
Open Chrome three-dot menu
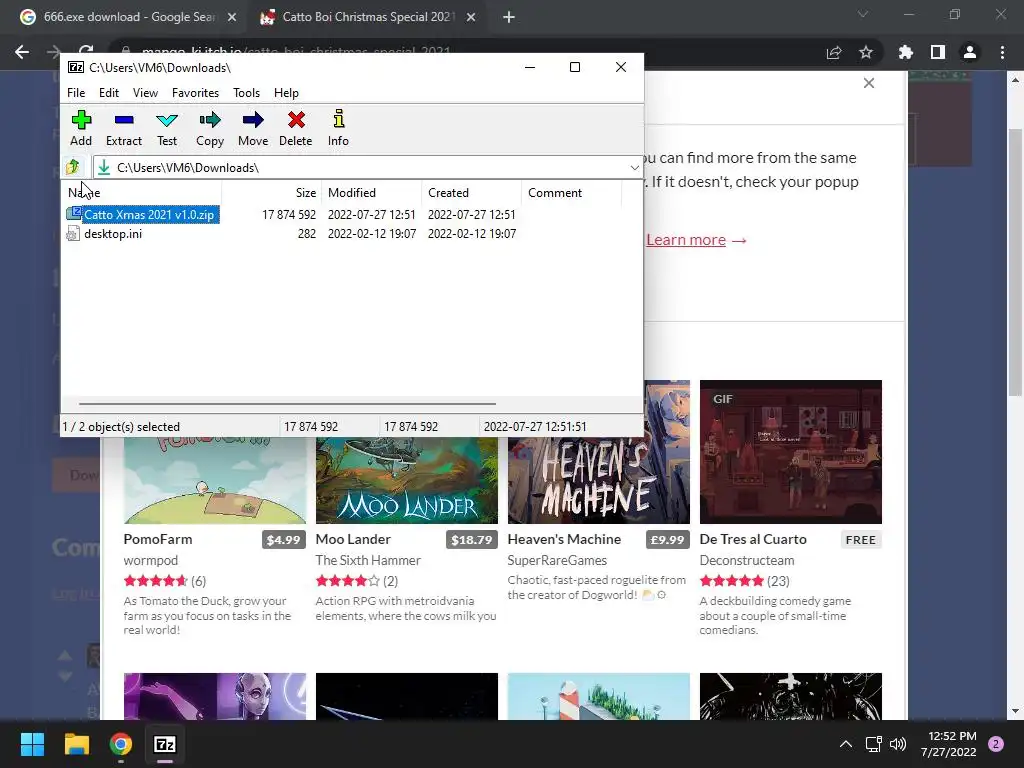click(1002, 52)
